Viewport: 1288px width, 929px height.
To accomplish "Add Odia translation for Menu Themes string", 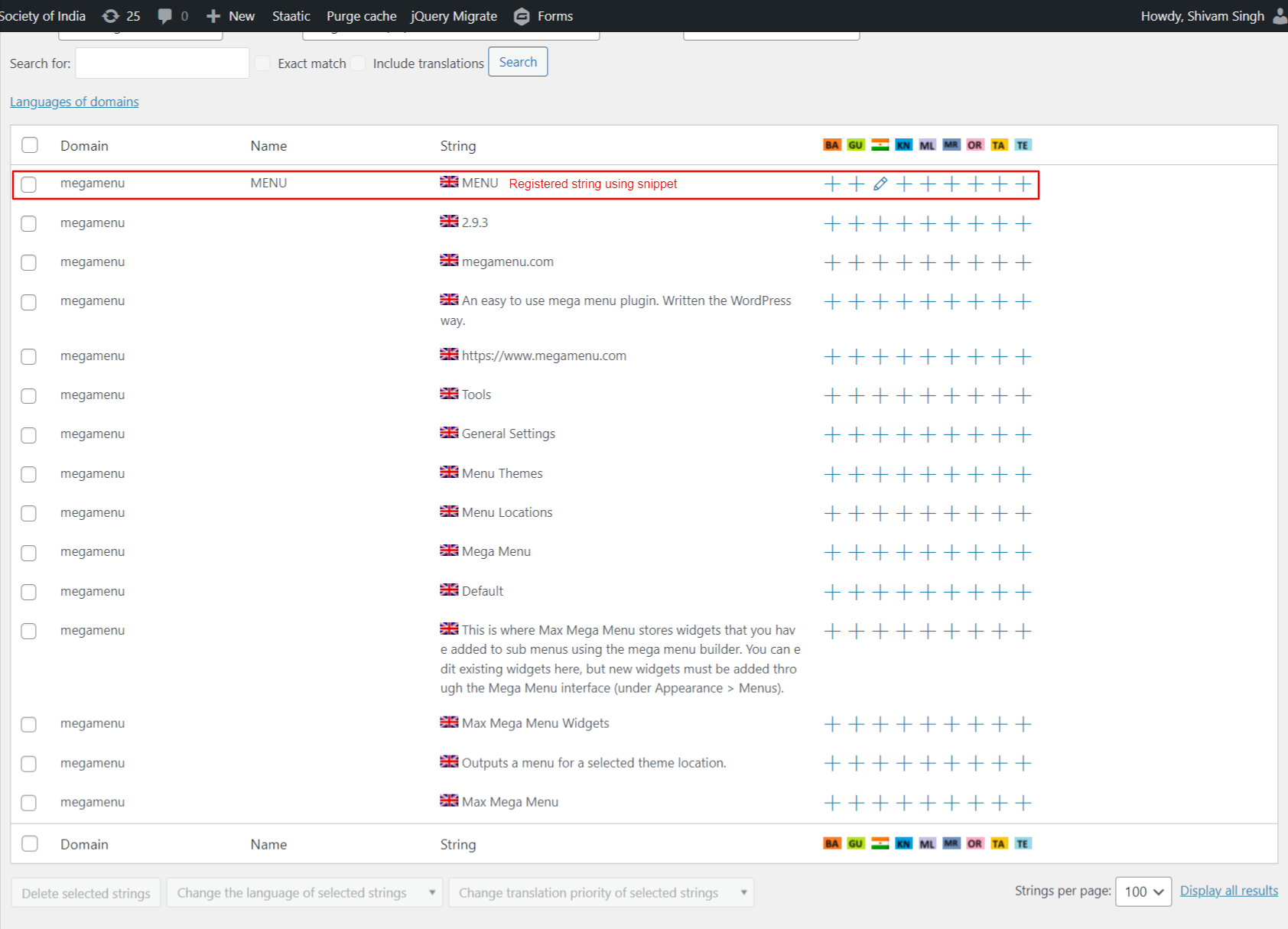I will [975, 474].
